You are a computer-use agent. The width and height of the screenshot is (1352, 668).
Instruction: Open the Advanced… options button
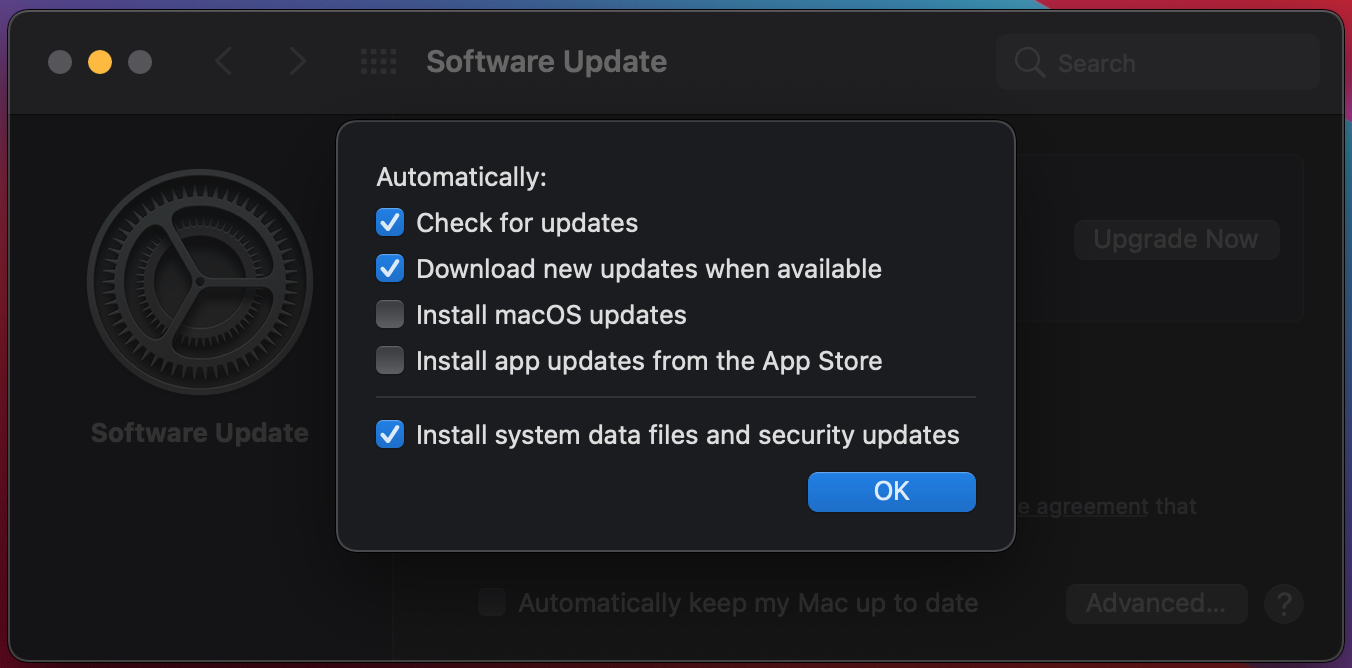click(x=1156, y=604)
